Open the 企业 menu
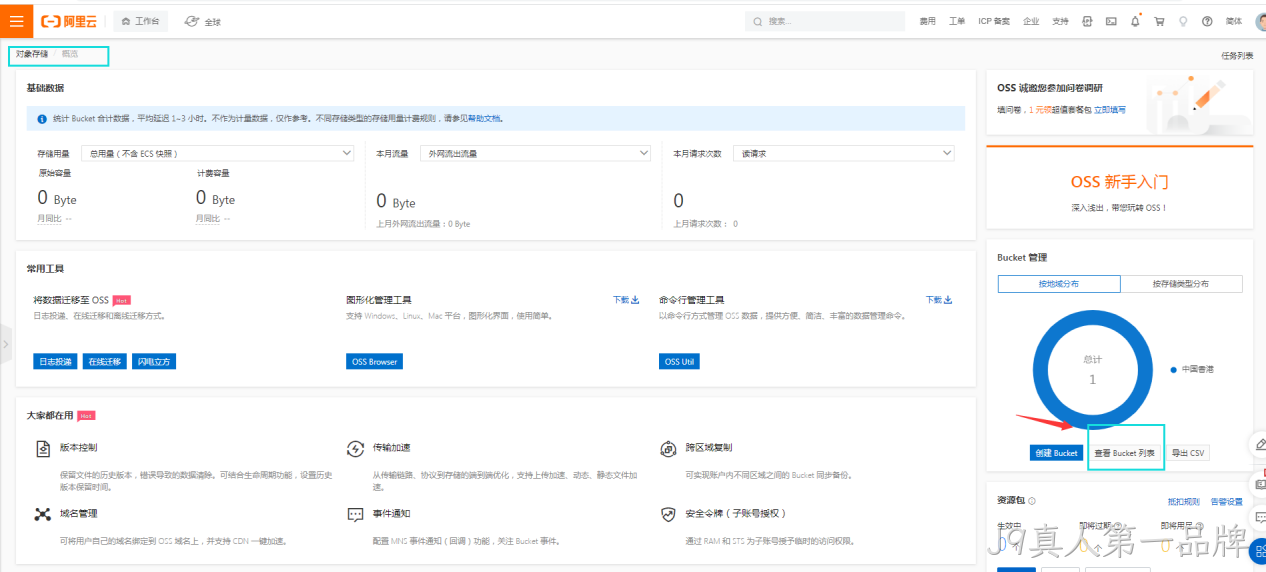Image resolution: width=1266 pixels, height=572 pixels. [x=1031, y=21]
